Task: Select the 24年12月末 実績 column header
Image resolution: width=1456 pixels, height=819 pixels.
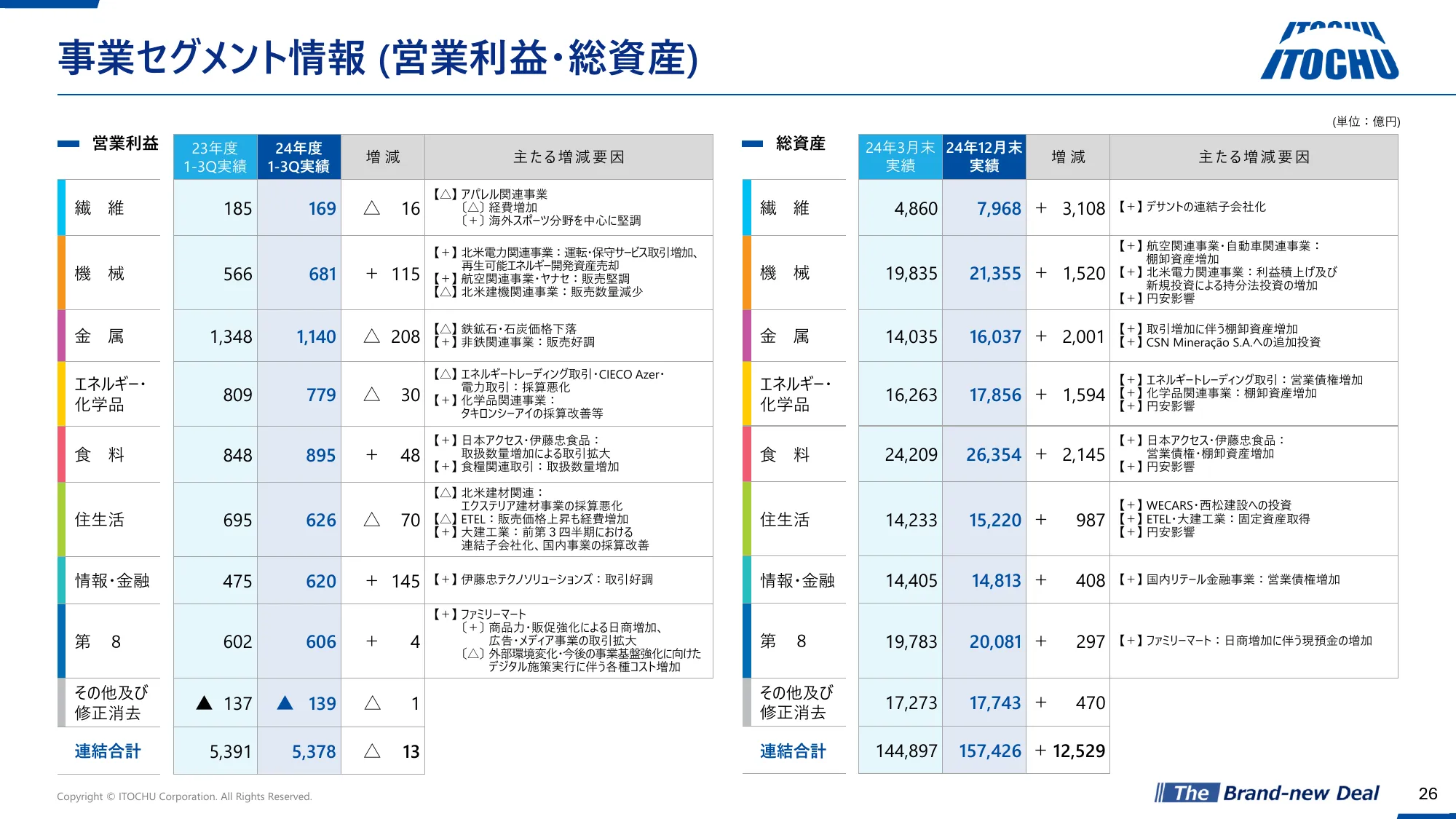Action: click(x=984, y=157)
